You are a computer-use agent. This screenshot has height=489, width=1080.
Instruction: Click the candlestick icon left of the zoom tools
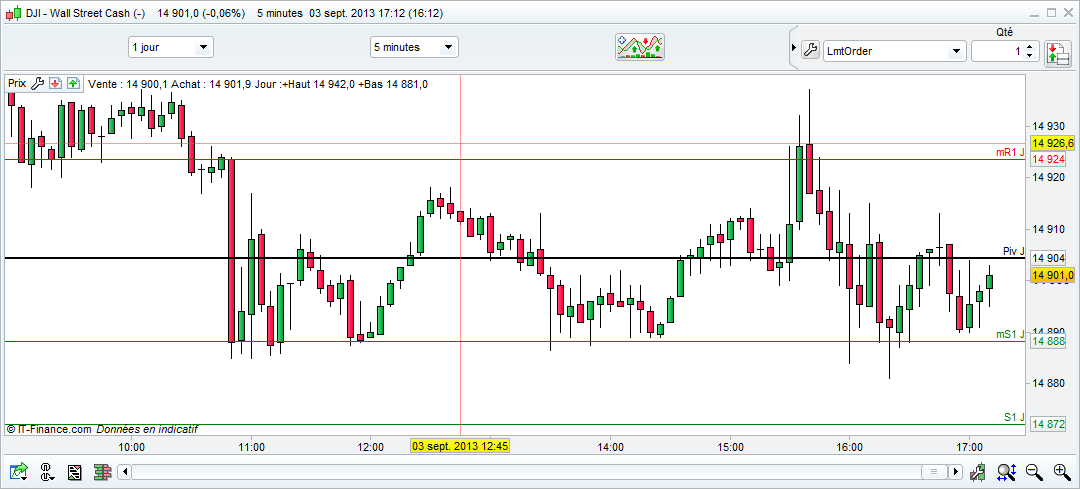(x=977, y=472)
